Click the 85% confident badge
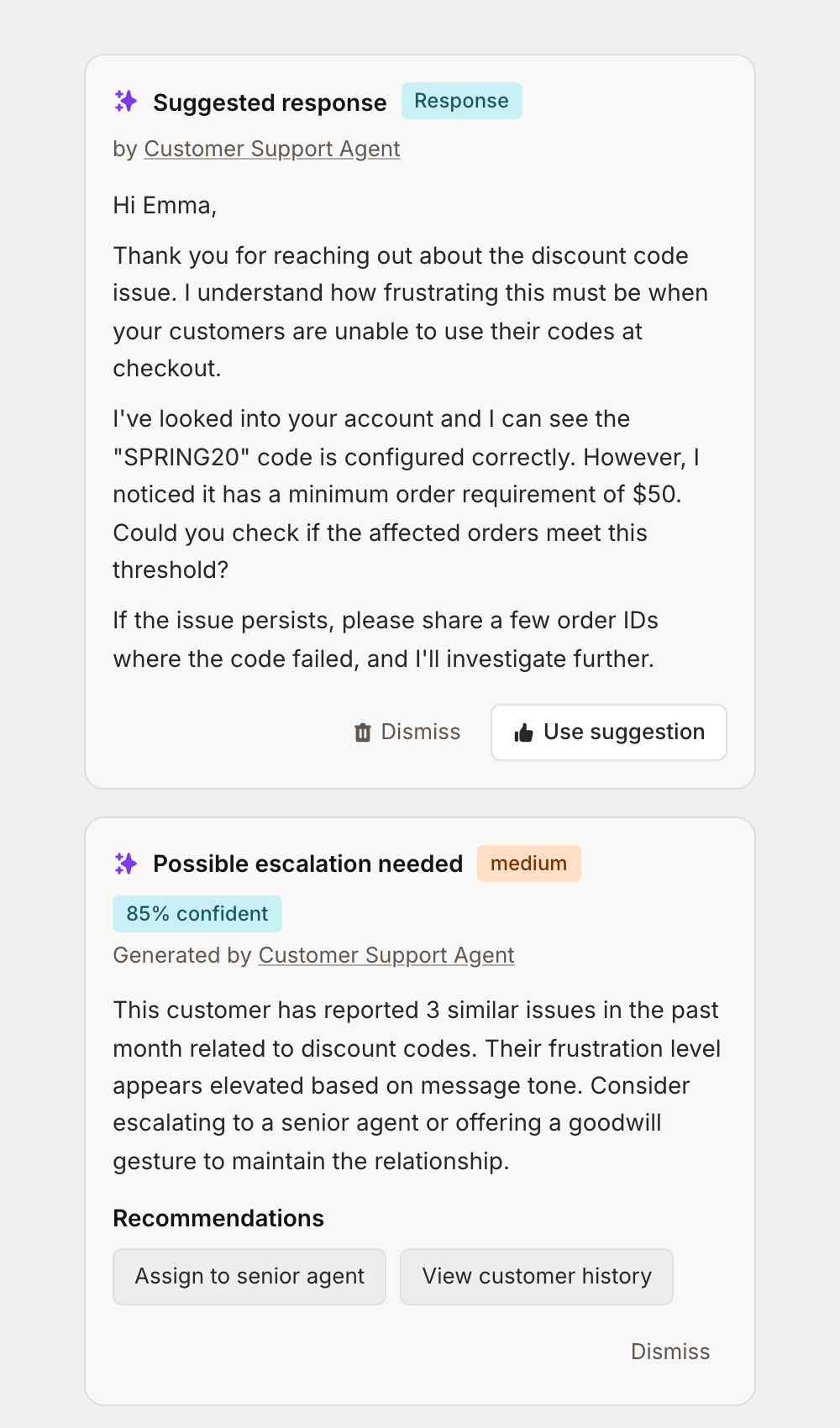Screen dimensions: 840x1428 pos(197,913)
